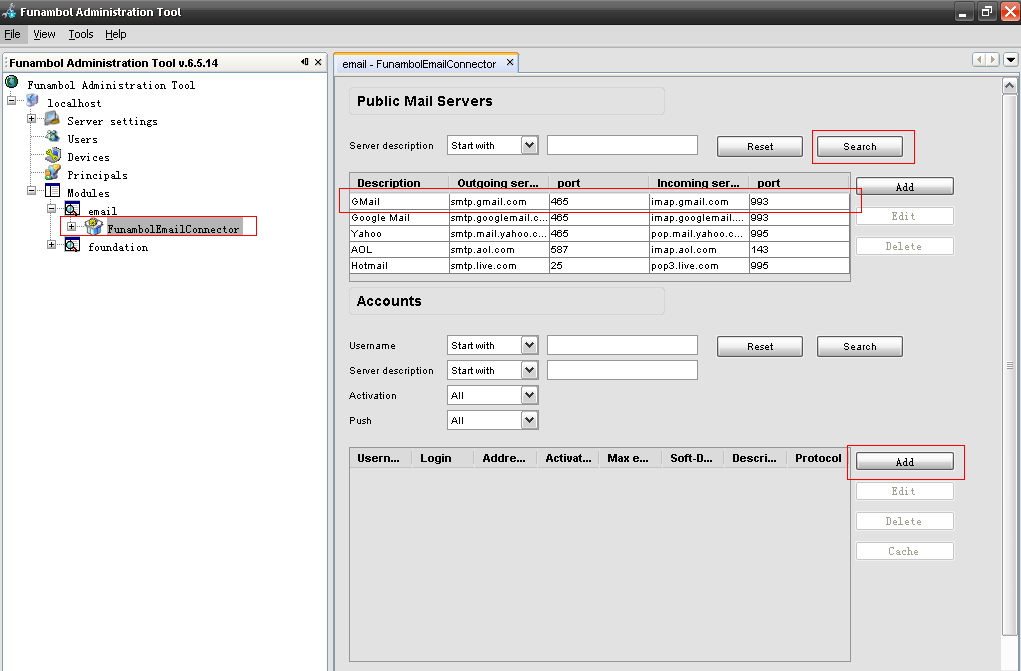This screenshot has width=1021, height=671.
Task: Open the Username 'Start with' dropdown
Action: 529,345
